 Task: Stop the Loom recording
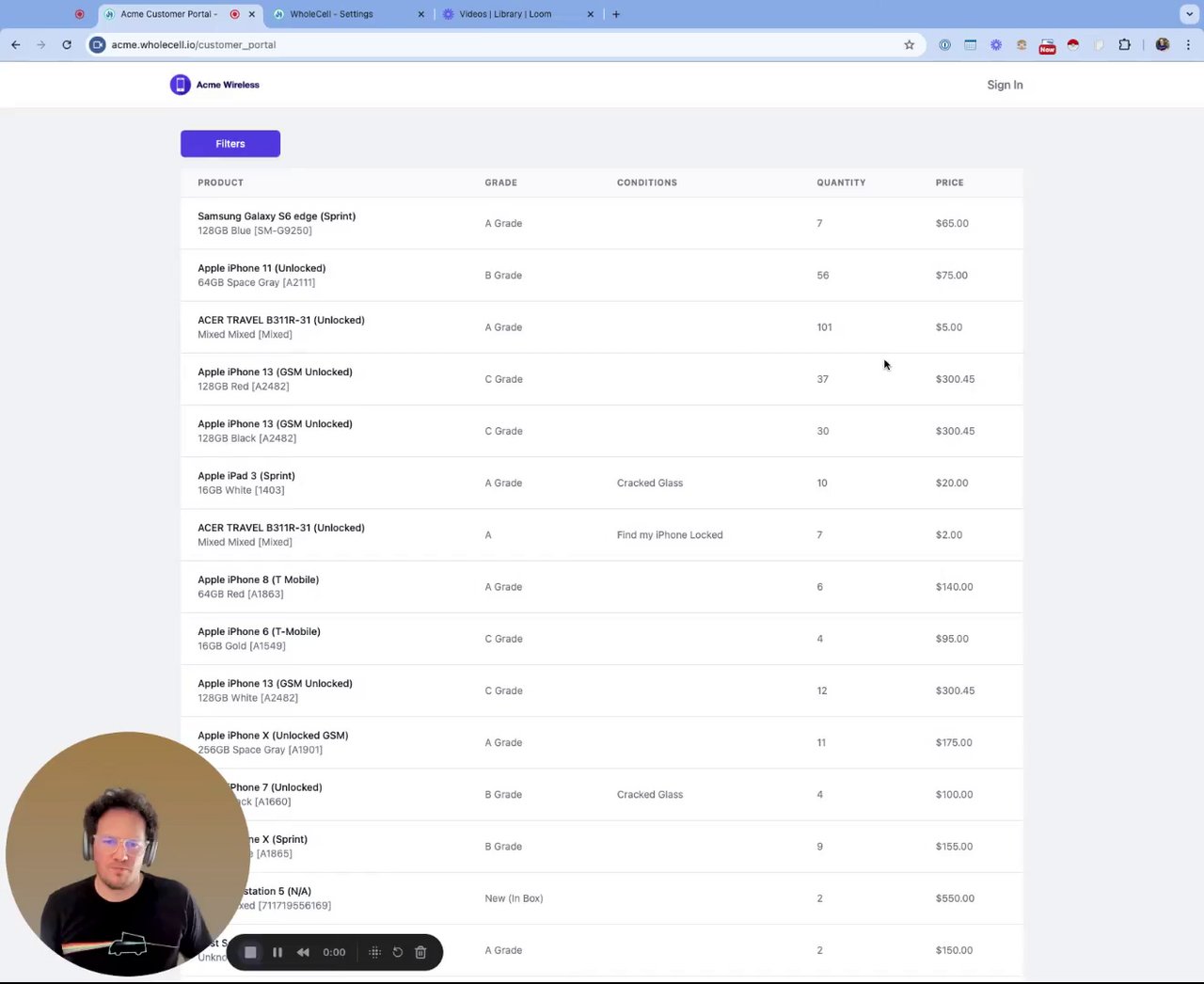250,952
